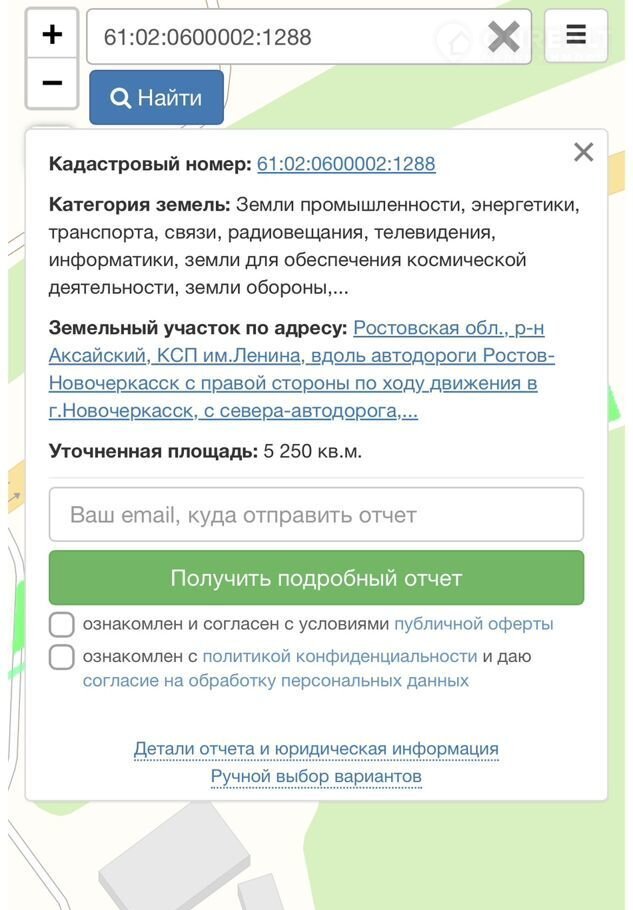Close the parcel info popup
The width and height of the screenshot is (633, 910).
point(583,152)
